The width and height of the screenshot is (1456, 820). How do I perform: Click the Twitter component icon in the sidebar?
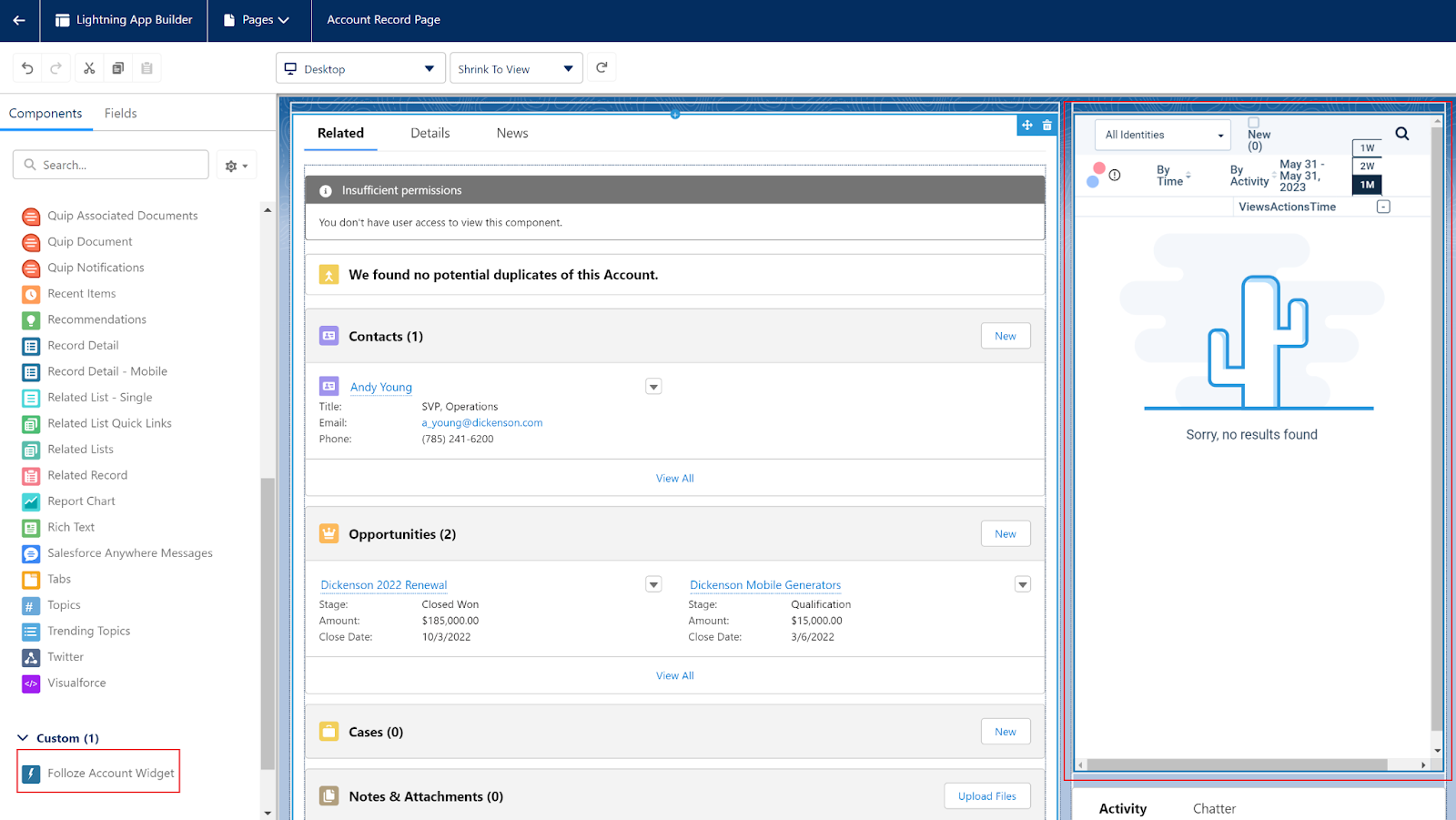(x=30, y=656)
